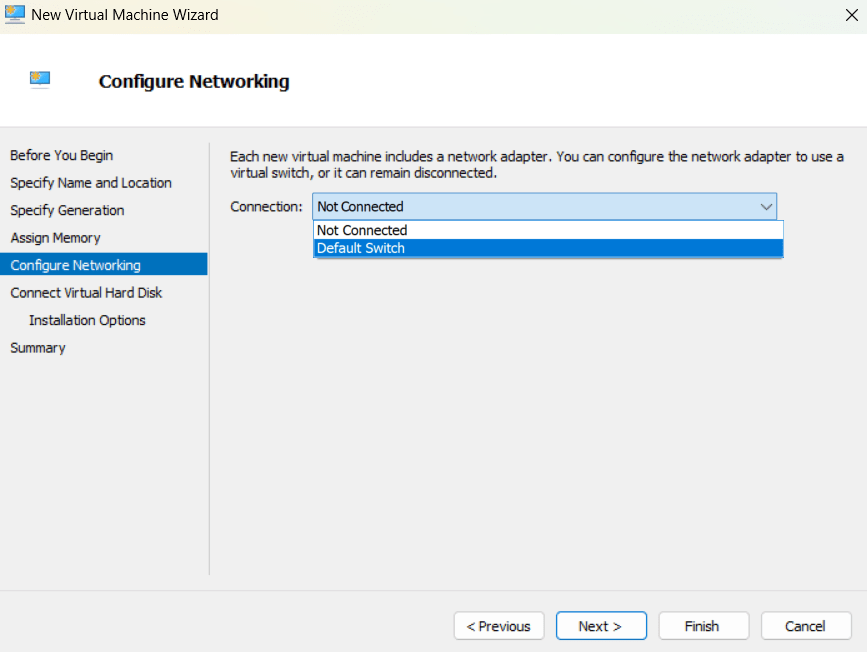Jump to Specify Generation step
The image size is (867, 652).
coord(67,210)
